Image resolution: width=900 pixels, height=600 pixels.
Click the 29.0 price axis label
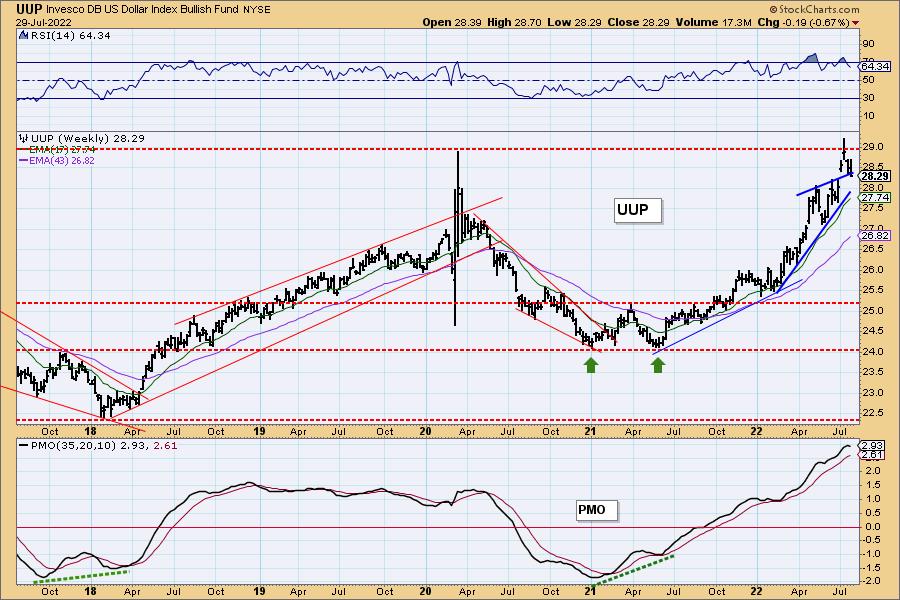click(x=871, y=147)
